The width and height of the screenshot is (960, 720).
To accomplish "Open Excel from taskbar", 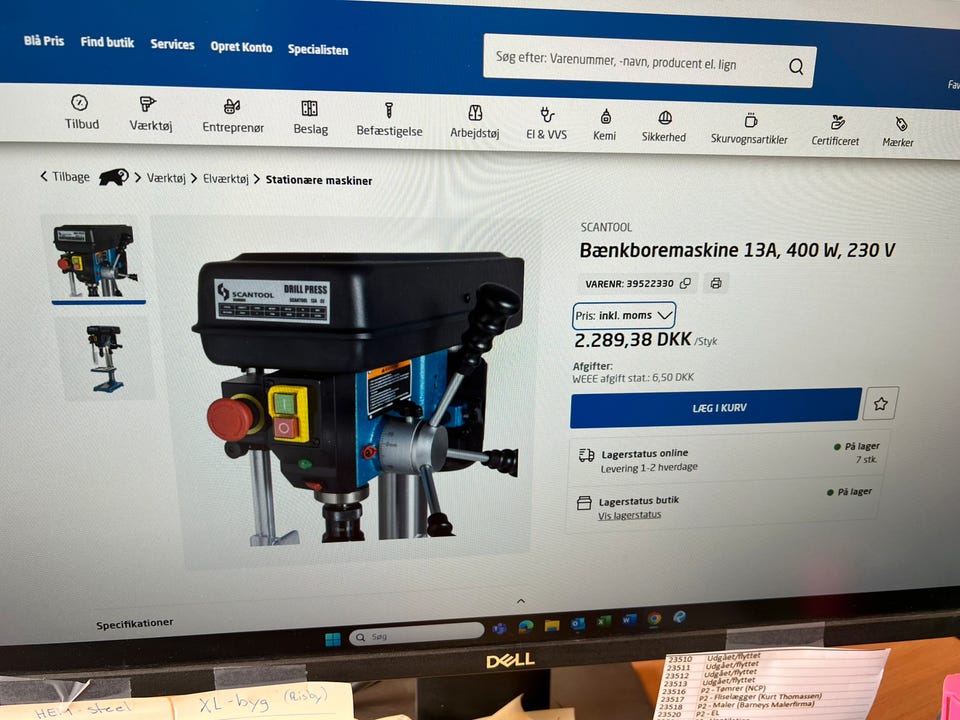I will pos(604,621).
